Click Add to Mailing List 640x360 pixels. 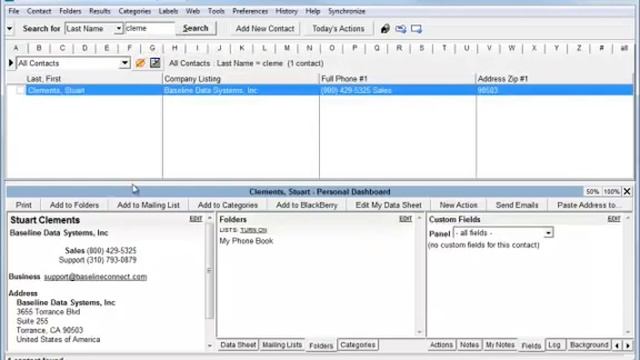(x=149, y=205)
